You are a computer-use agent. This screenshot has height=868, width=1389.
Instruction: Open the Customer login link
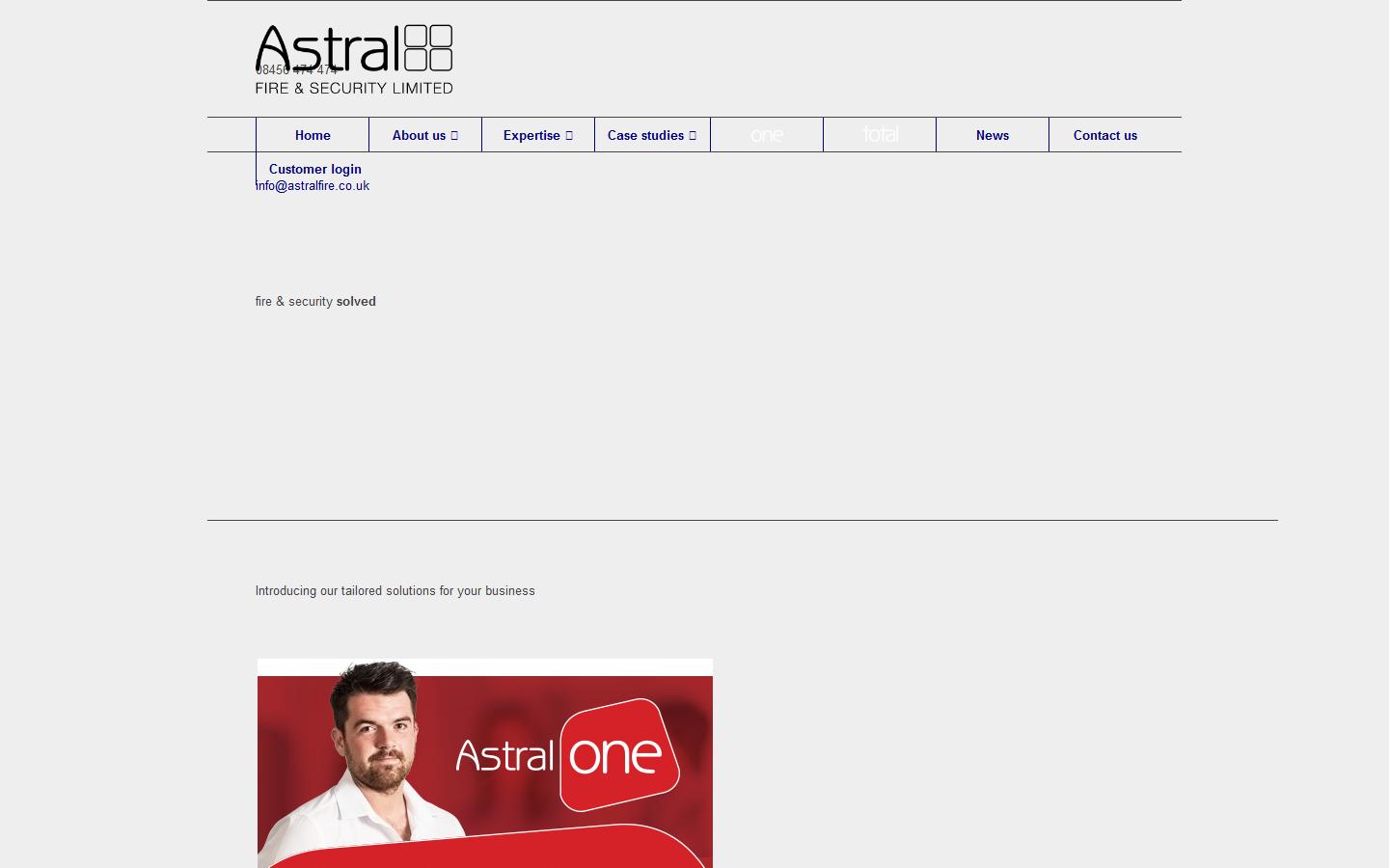point(314,169)
